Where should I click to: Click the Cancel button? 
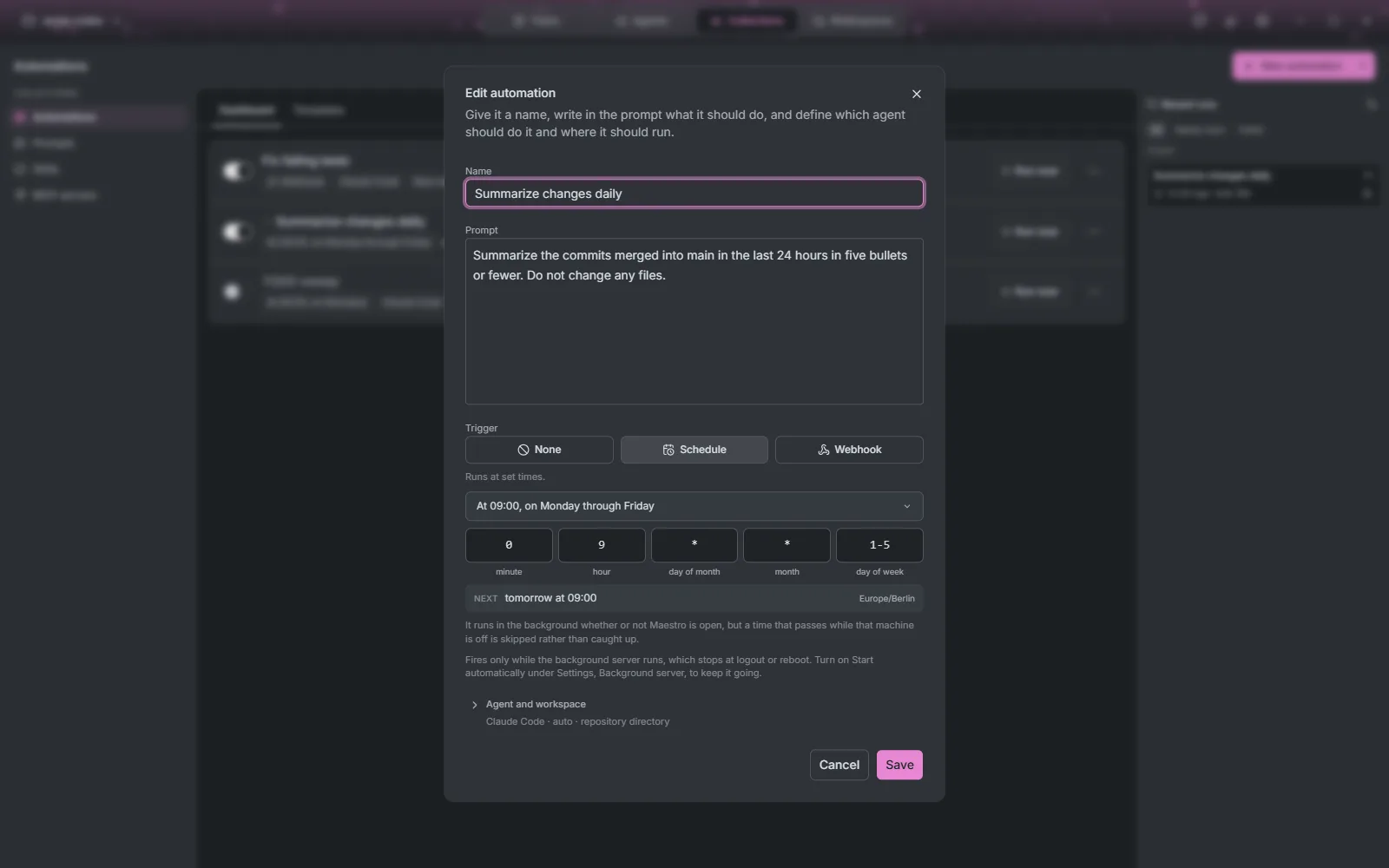click(839, 765)
